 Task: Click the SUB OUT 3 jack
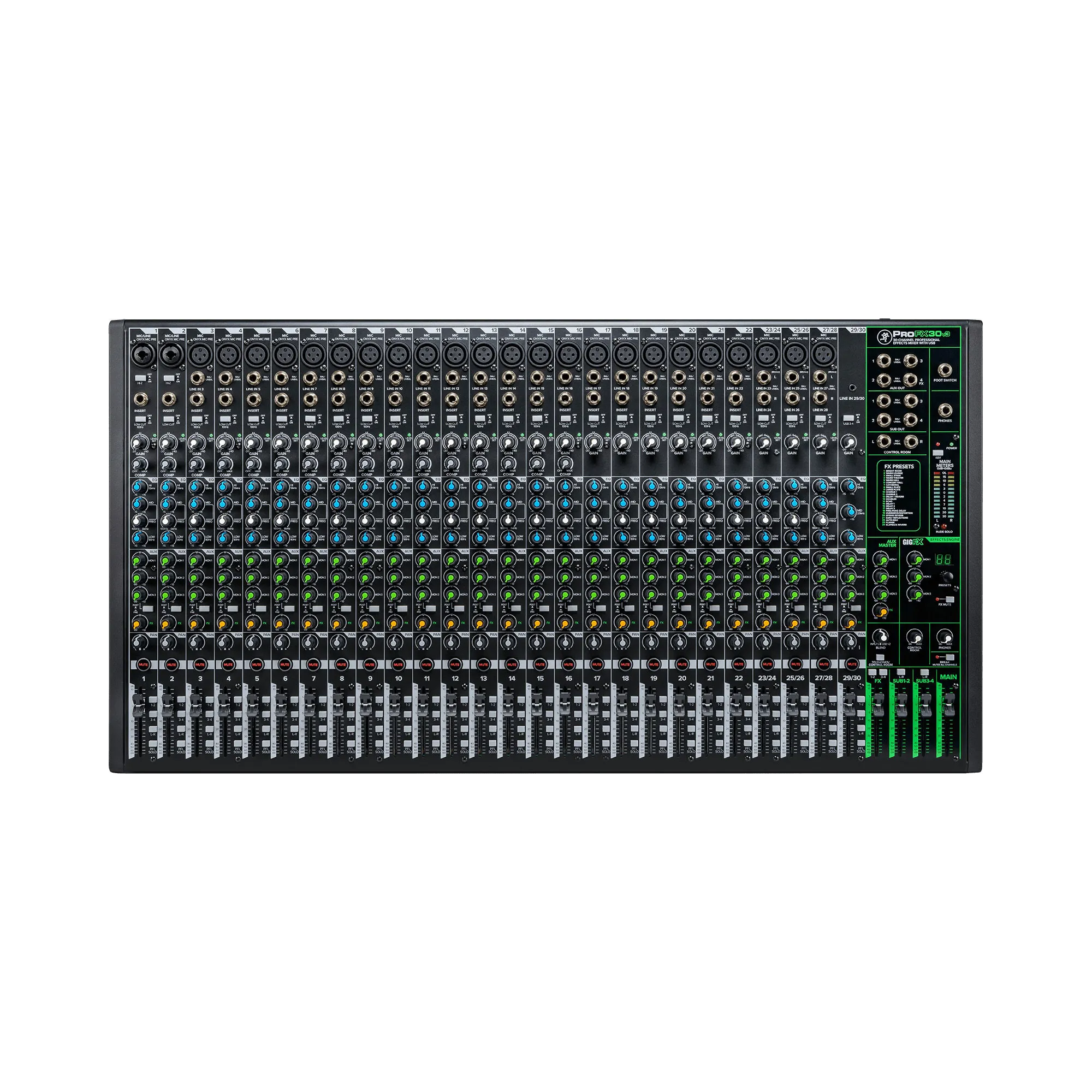click(x=910, y=401)
